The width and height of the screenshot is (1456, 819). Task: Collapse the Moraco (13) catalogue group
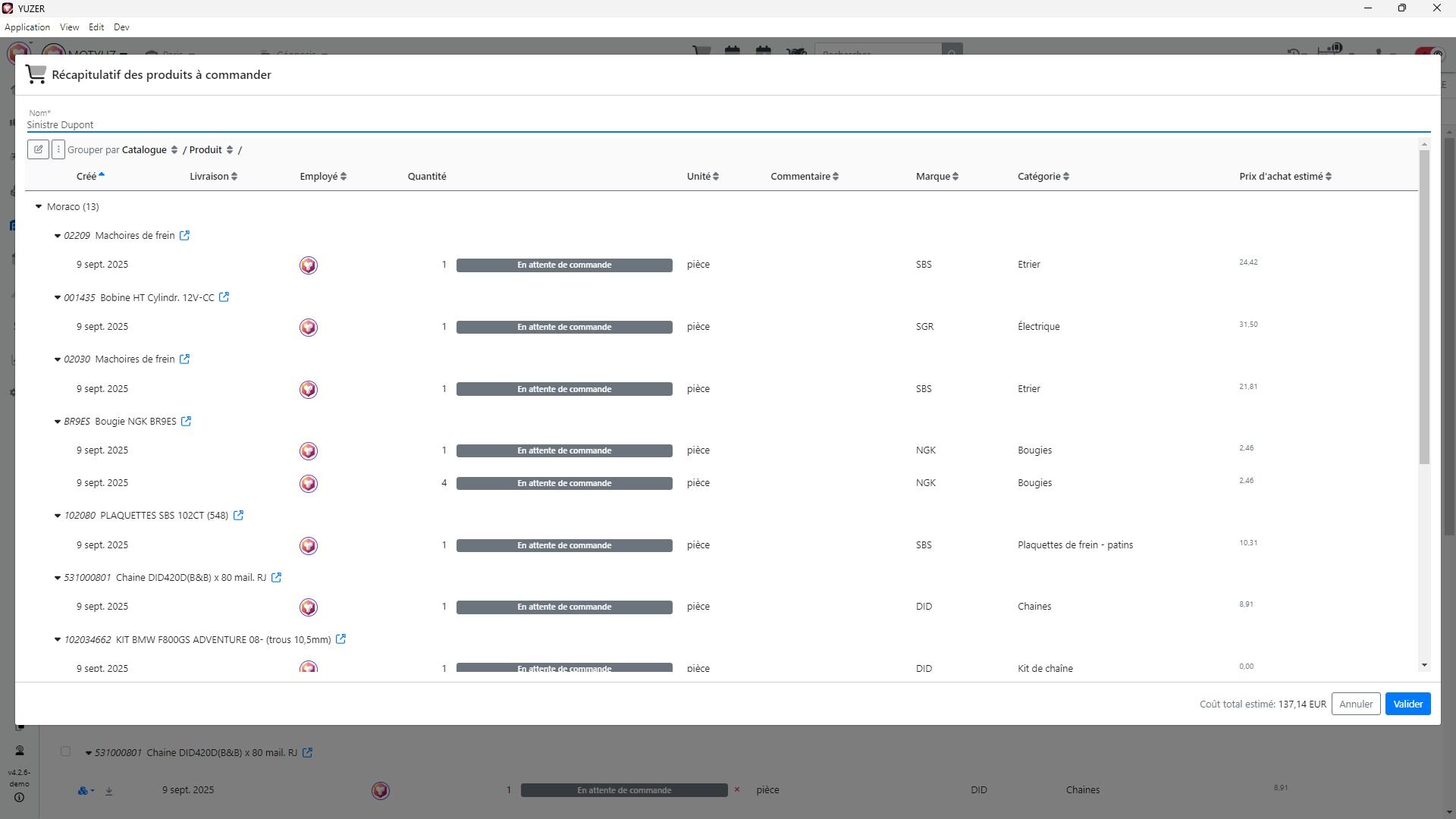click(x=39, y=207)
